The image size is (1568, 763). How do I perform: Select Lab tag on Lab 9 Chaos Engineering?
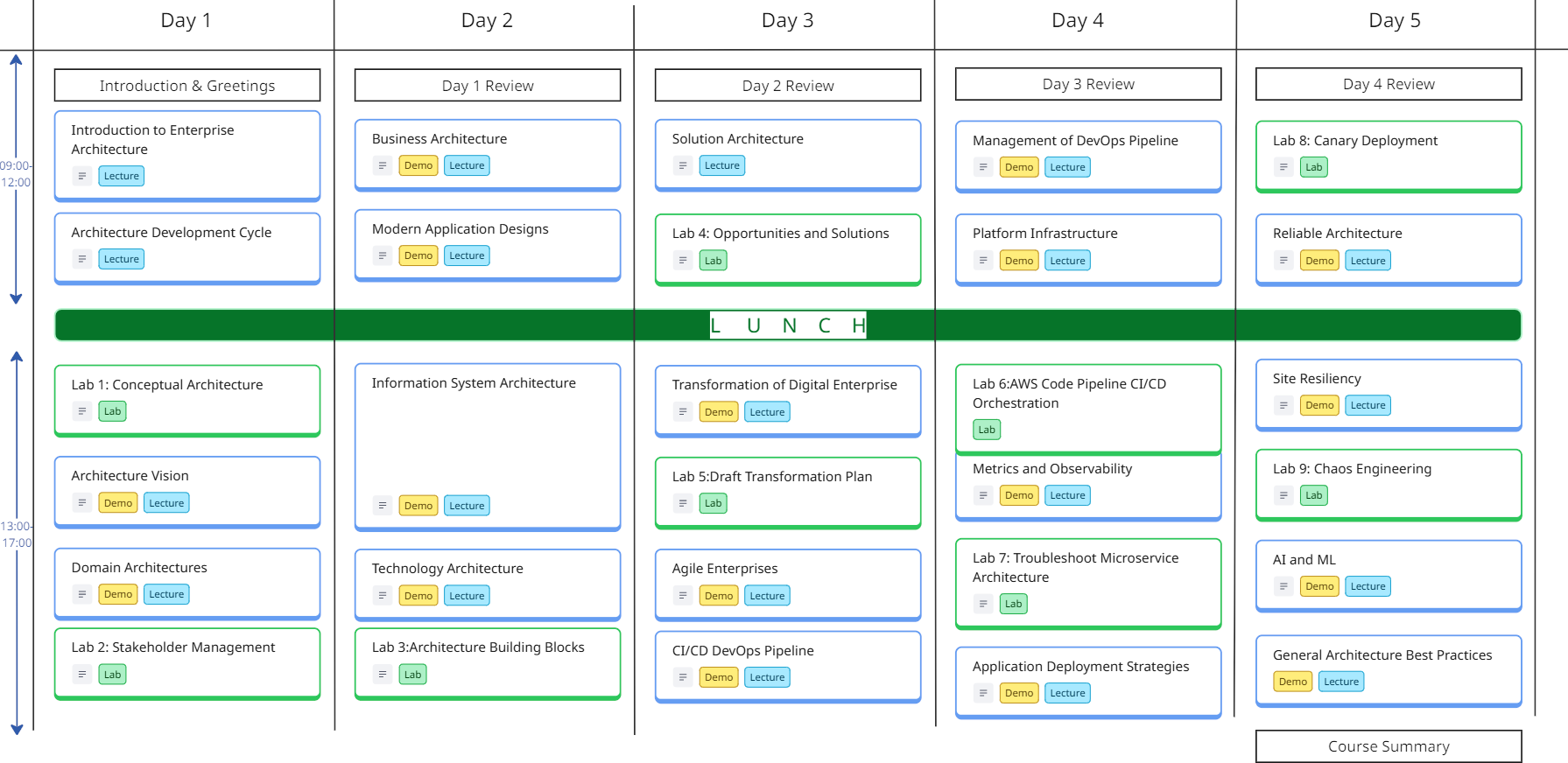coord(1314,495)
